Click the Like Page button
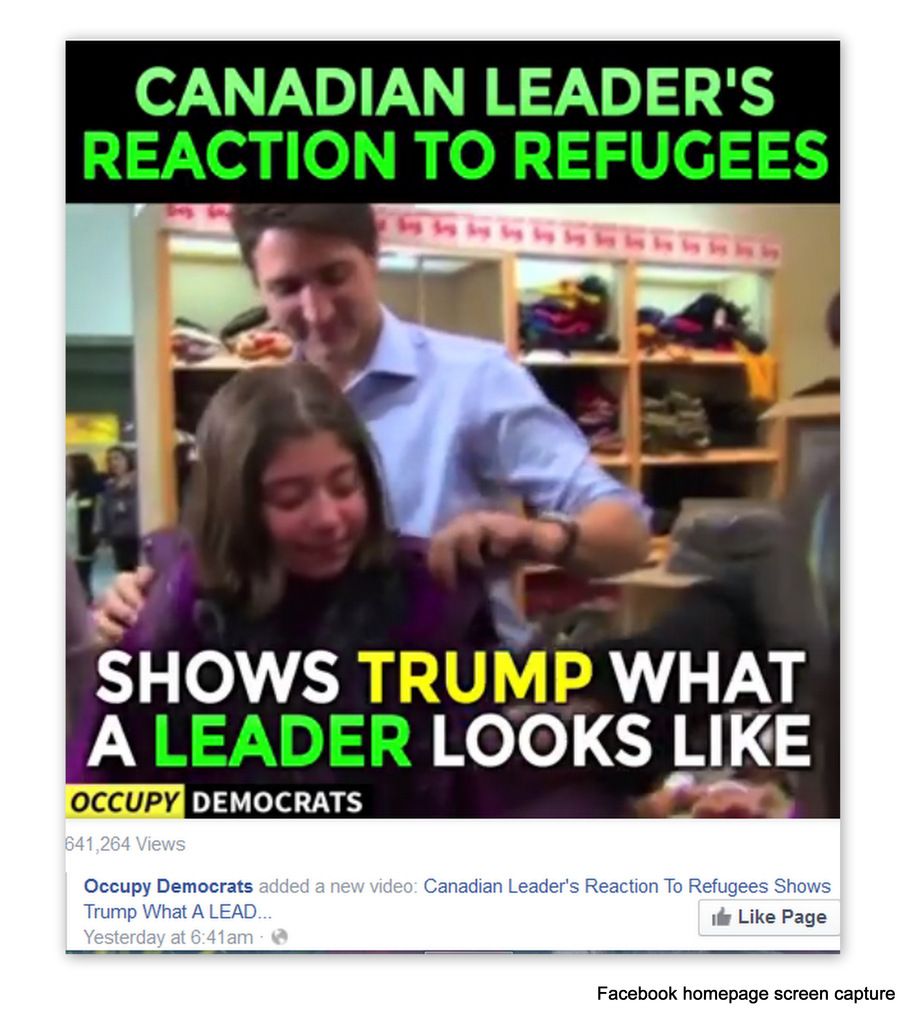Screen dimensions: 917x1024 click(x=769, y=917)
